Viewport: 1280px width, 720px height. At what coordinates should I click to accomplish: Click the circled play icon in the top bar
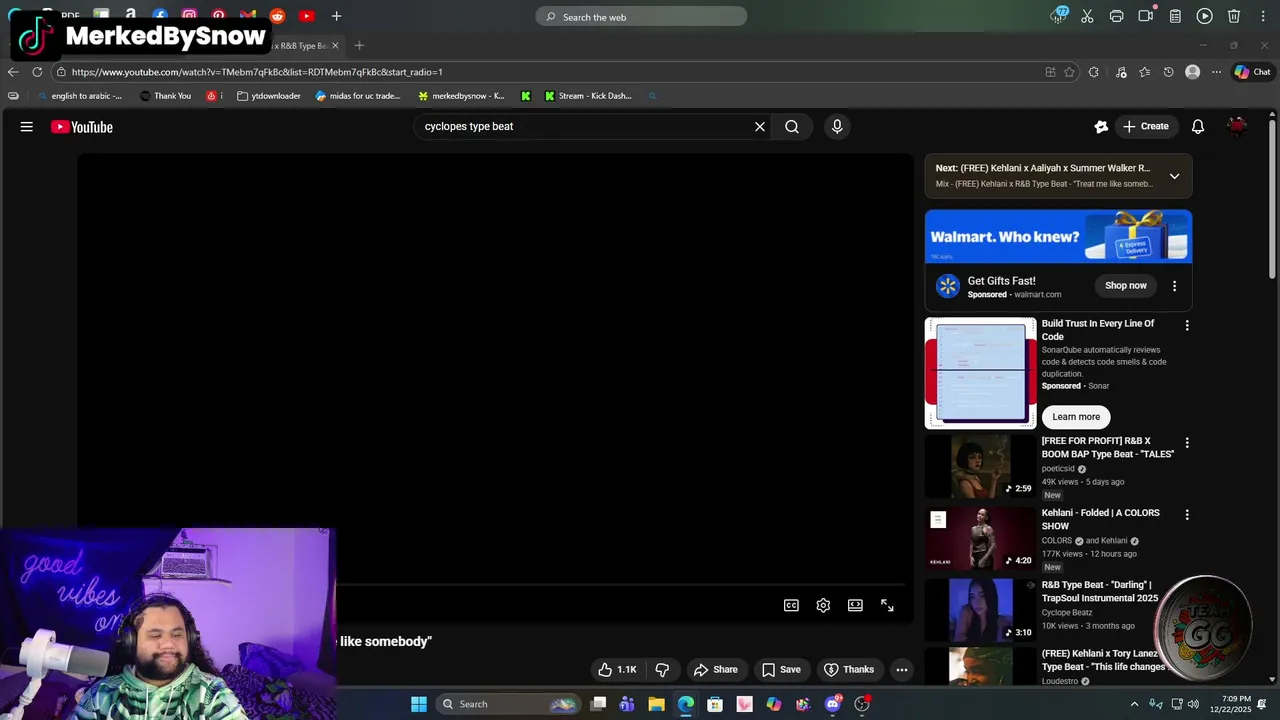[1205, 16]
